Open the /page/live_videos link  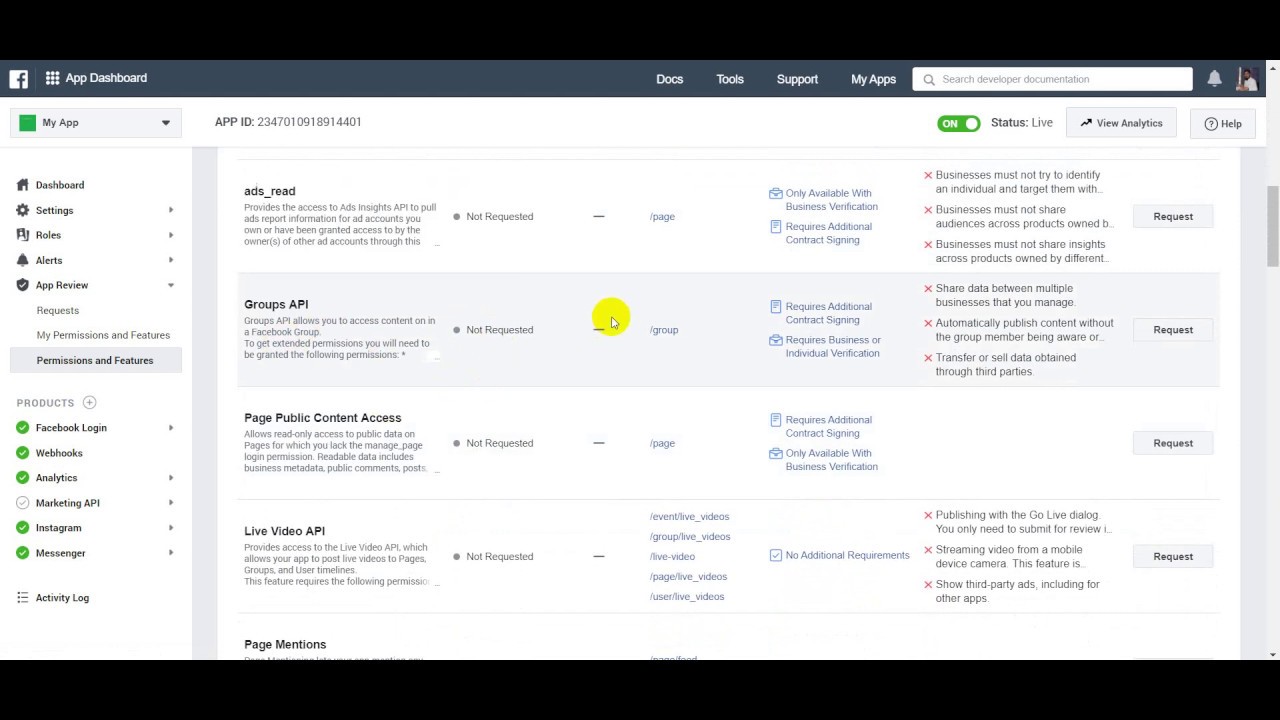point(688,576)
